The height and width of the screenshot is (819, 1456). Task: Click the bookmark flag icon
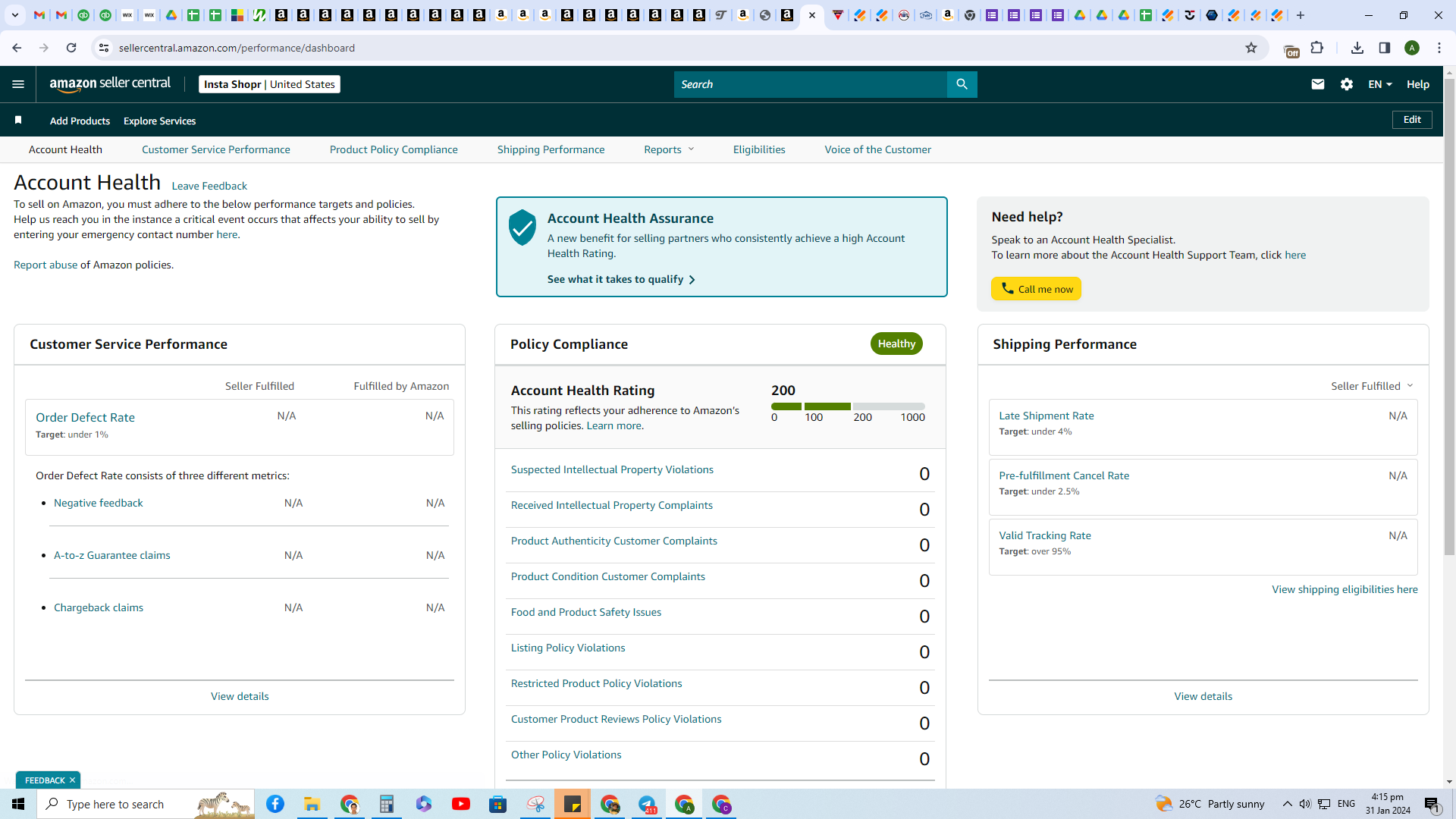pyautogui.click(x=18, y=120)
